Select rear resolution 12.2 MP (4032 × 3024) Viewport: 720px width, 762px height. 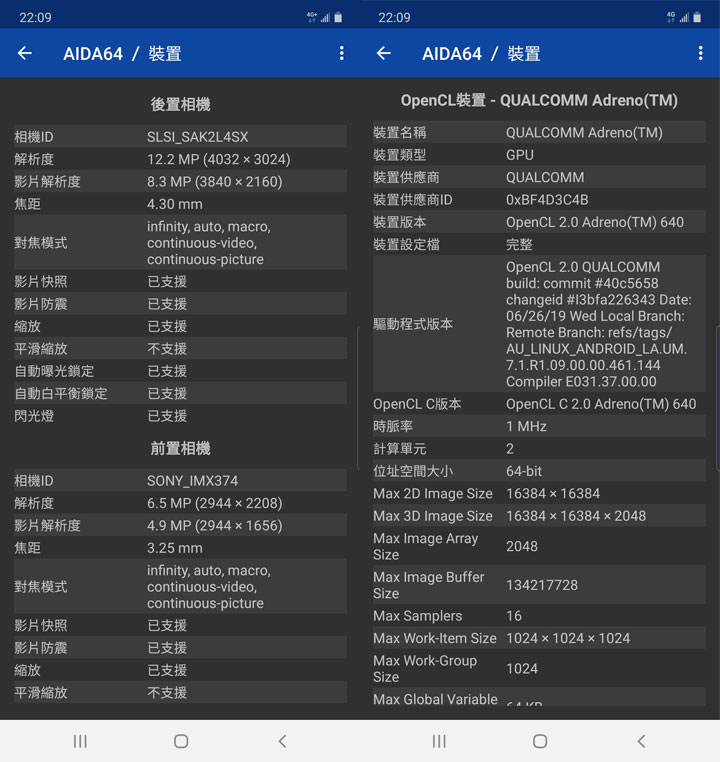click(219, 159)
